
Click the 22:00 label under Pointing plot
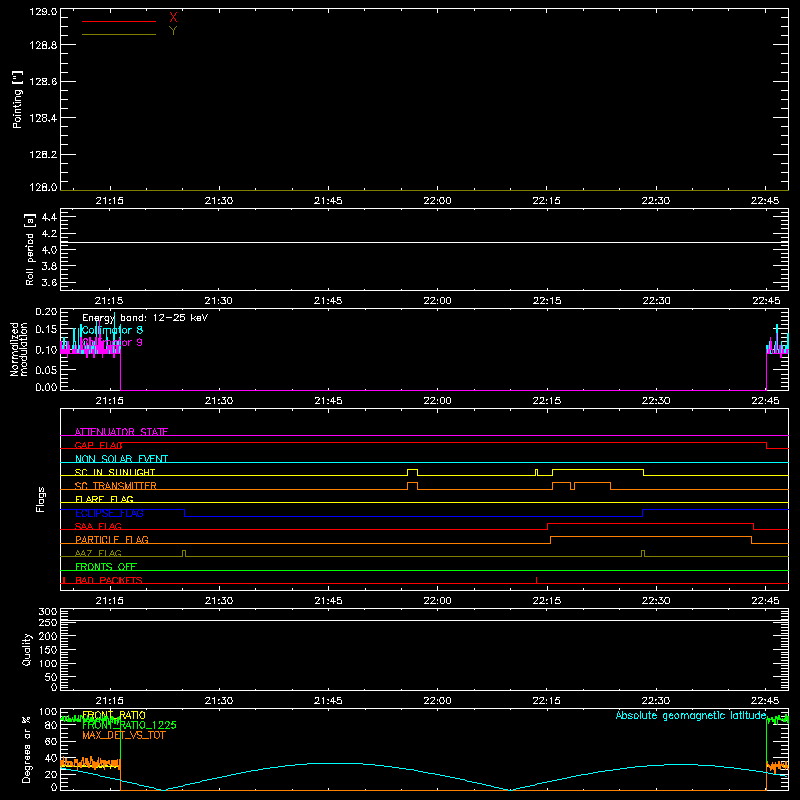coord(437,201)
